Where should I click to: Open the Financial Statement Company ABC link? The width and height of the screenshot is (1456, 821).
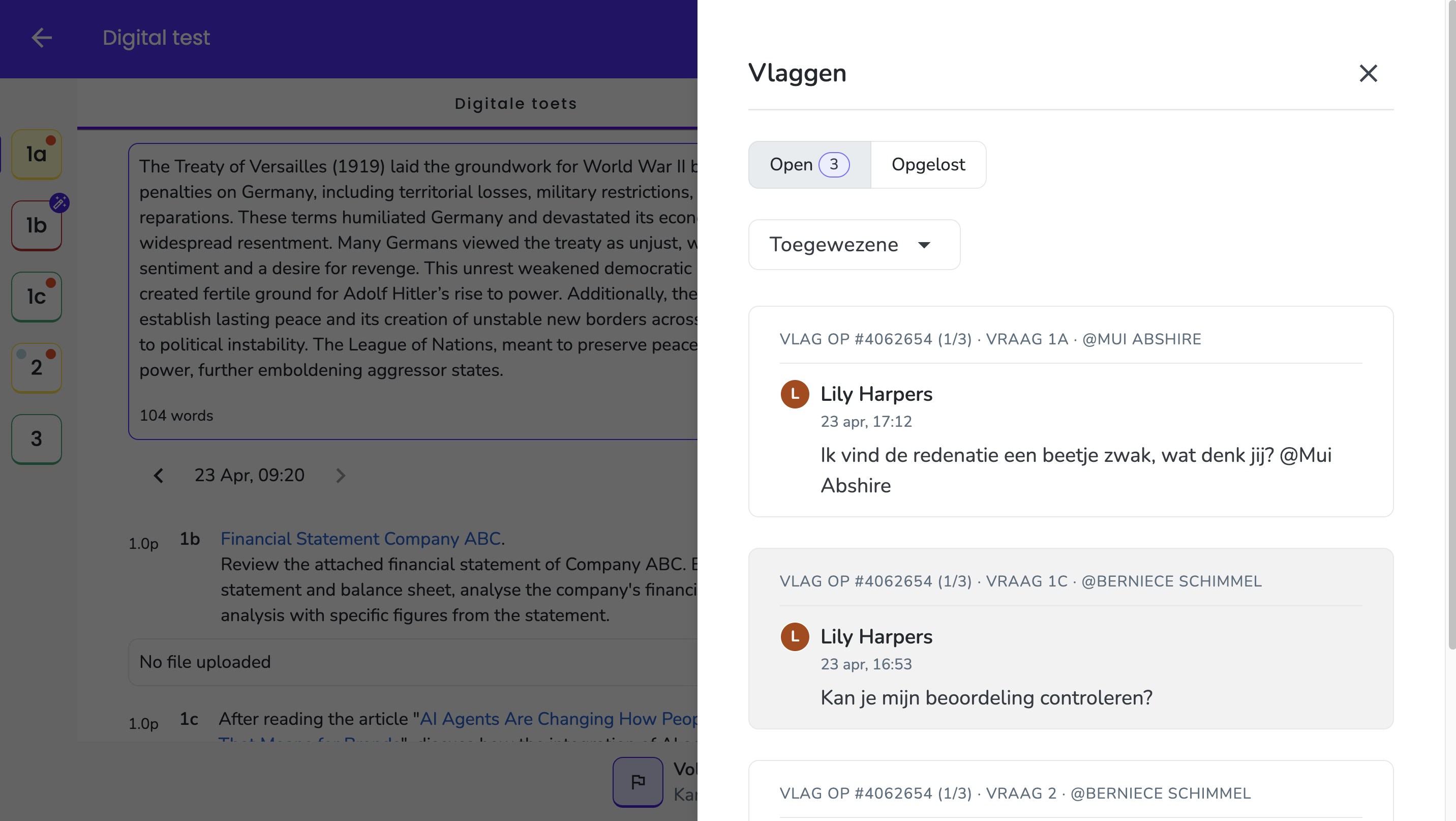360,539
